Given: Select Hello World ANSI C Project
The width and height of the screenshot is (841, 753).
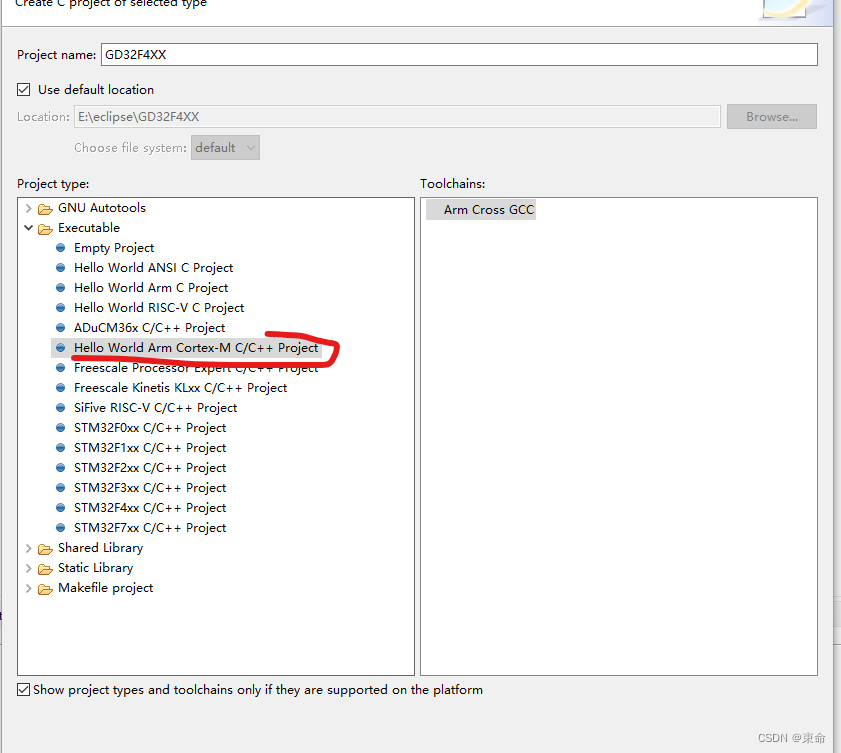Looking at the screenshot, I should [x=153, y=268].
